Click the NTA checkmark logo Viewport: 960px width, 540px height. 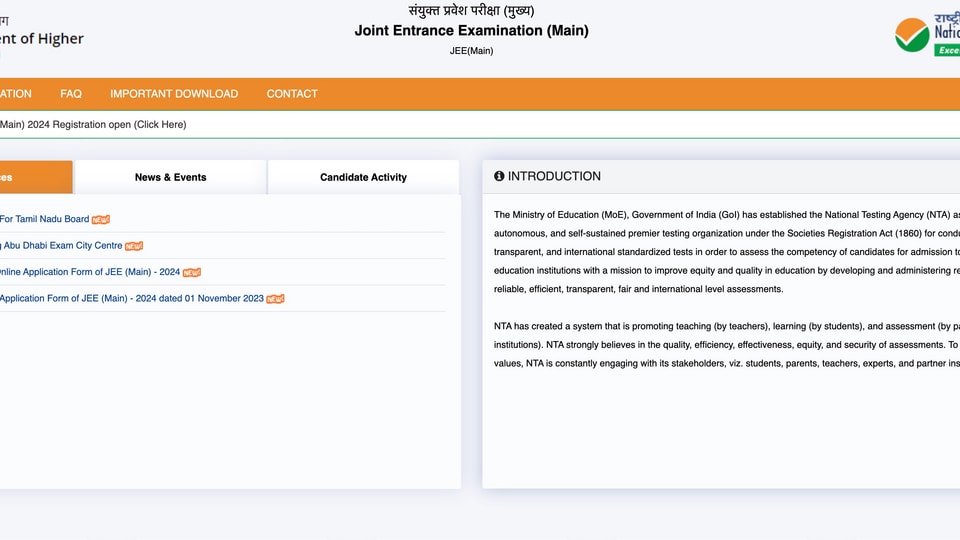click(912, 35)
